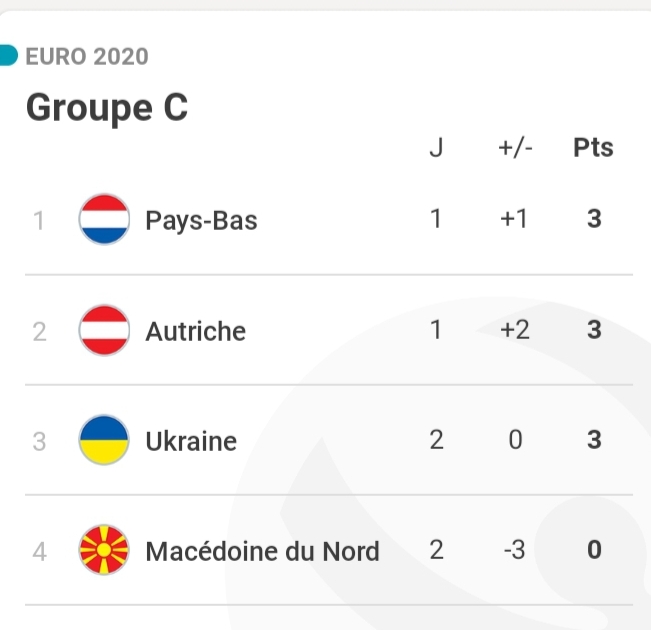Click Macédoine du Nord goal difference -3

click(513, 550)
